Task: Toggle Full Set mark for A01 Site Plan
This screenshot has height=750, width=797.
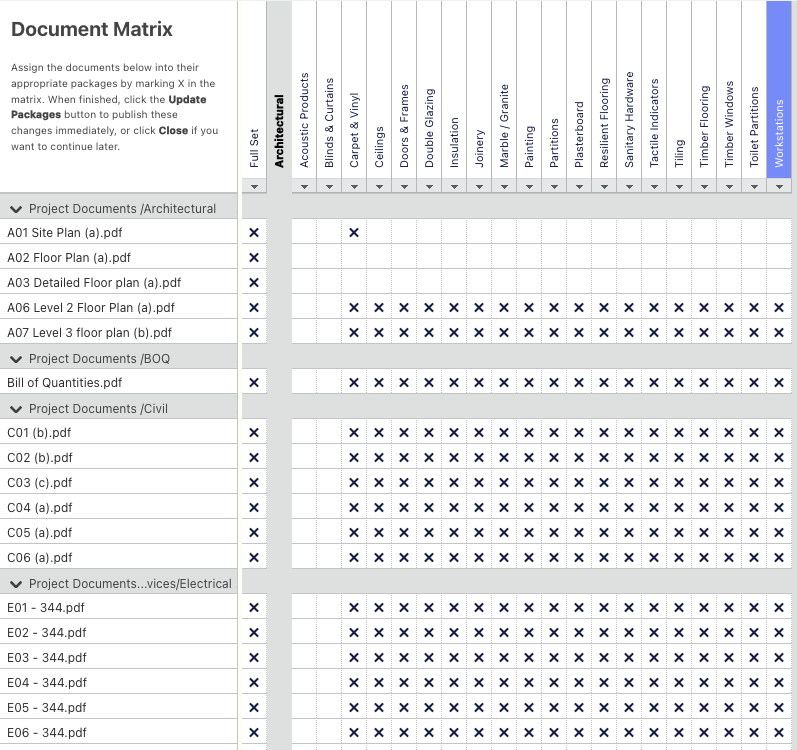Action: pos(254,233)
